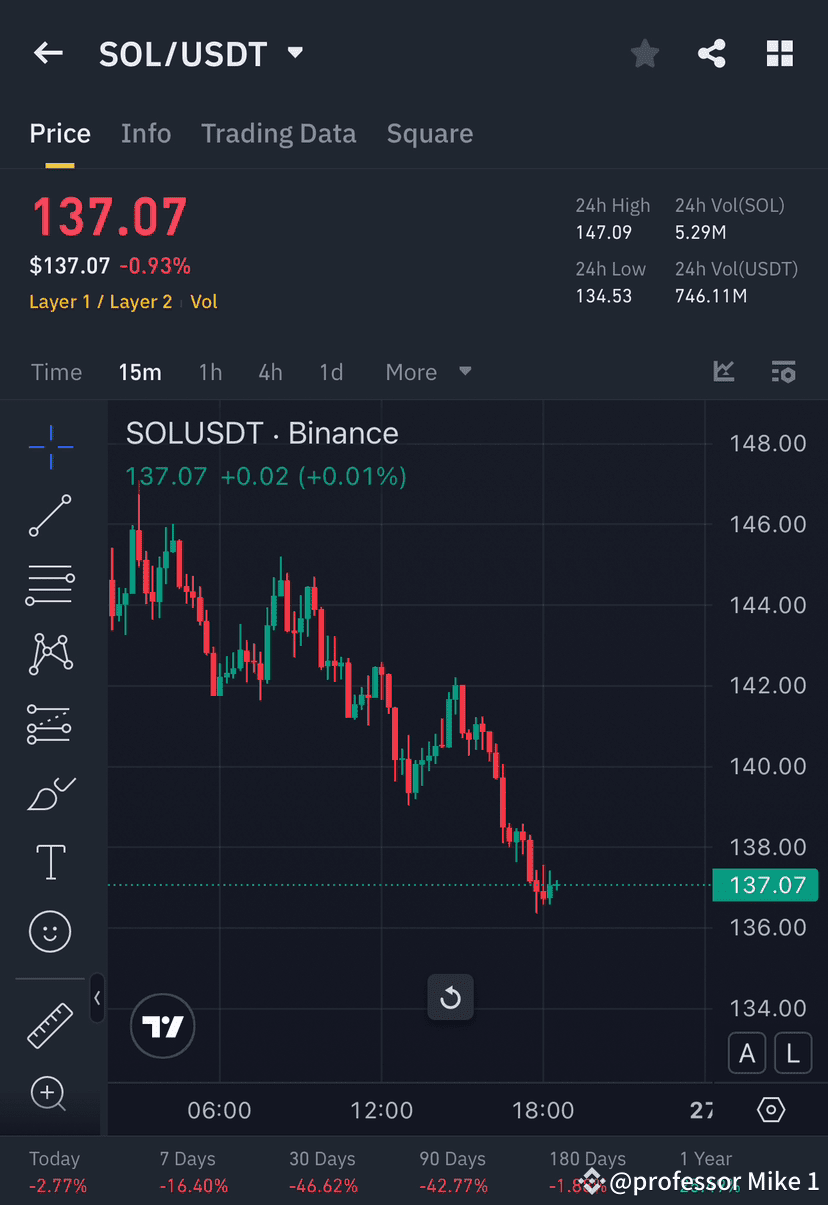This screenshot has width=828, height=1205.
Task: Collapse the drawing tools sidebar
Action: tap(97, 997)
